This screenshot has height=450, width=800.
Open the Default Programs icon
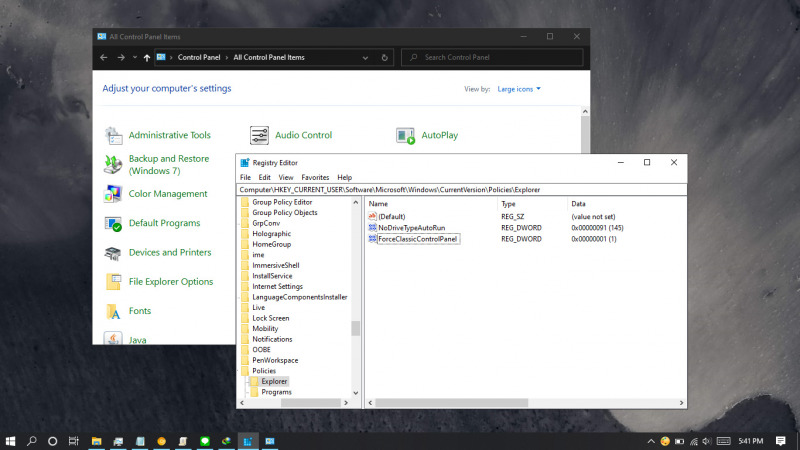tap(113, 223)
